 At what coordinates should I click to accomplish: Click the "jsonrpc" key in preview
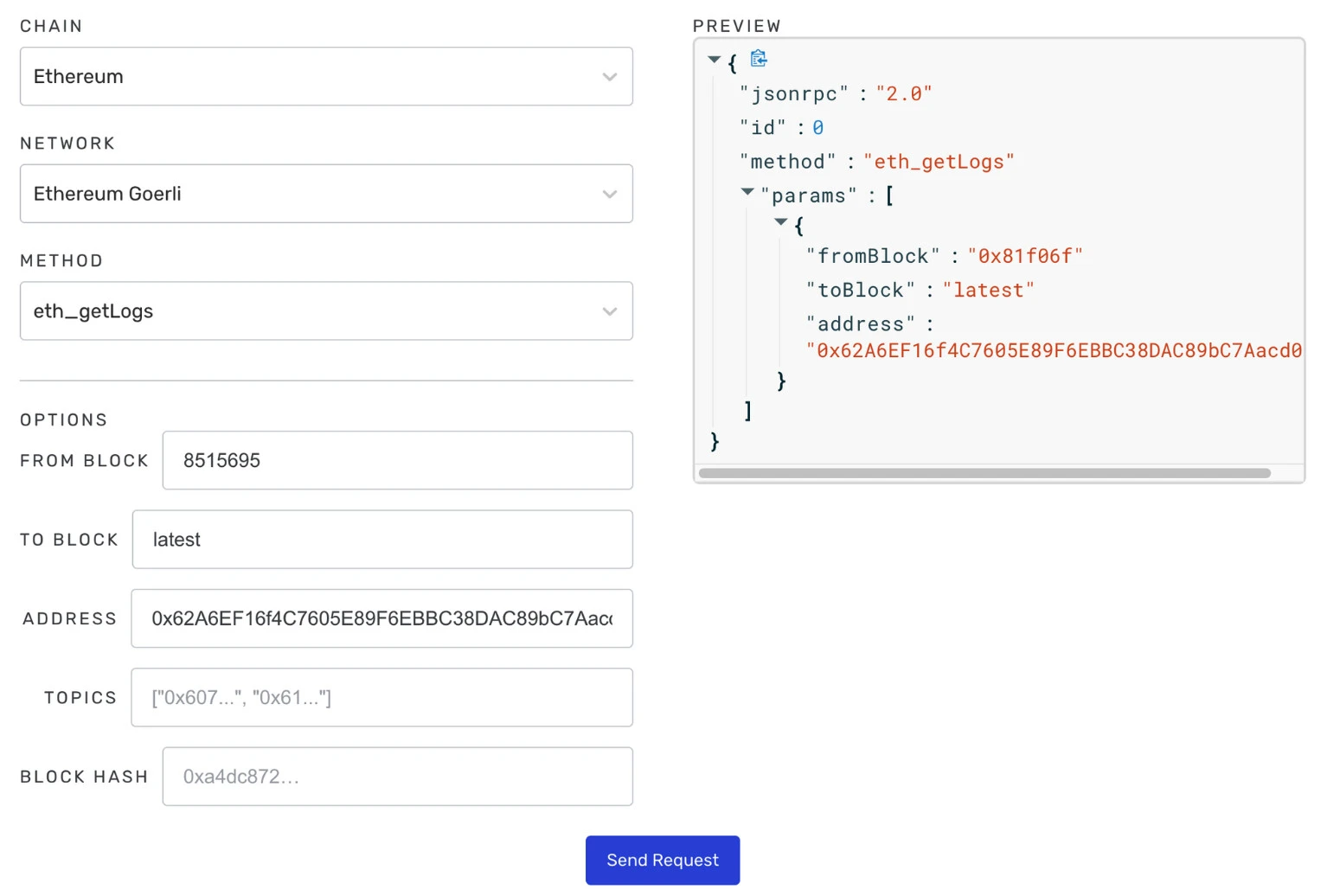pyautogui.click(x=794, y=93)
